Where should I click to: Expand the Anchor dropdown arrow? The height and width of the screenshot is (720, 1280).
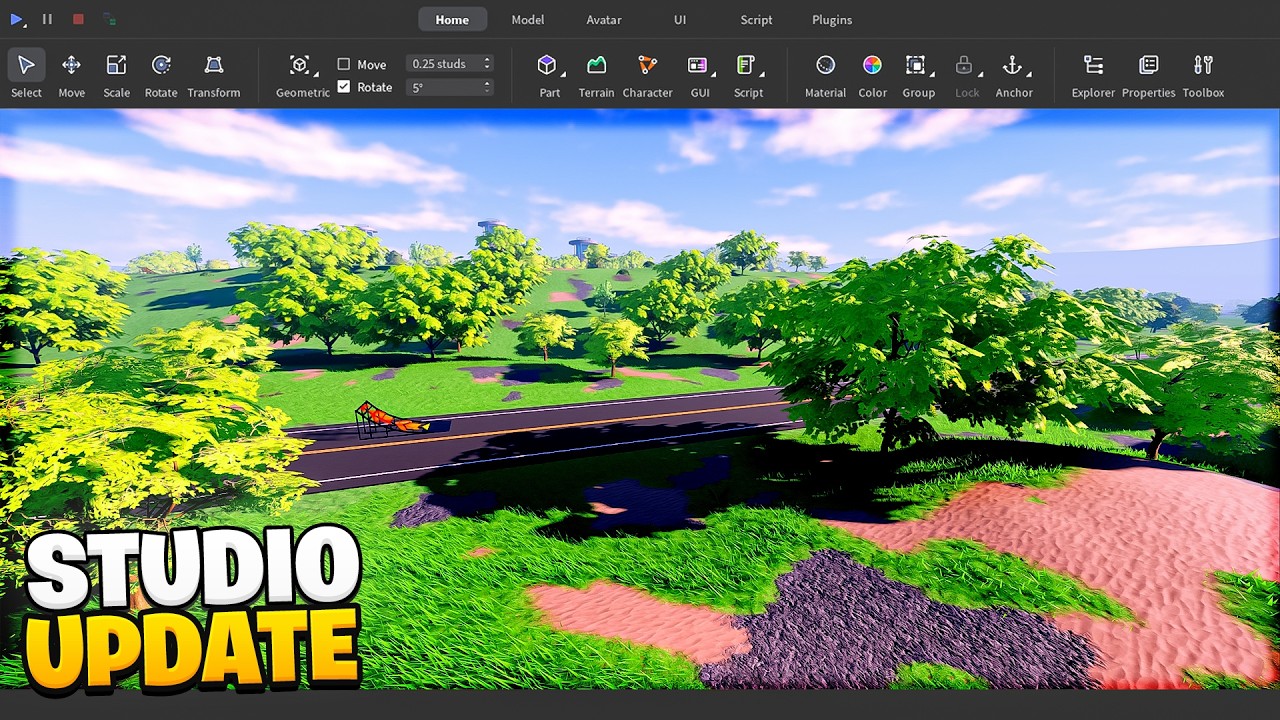1029,74
